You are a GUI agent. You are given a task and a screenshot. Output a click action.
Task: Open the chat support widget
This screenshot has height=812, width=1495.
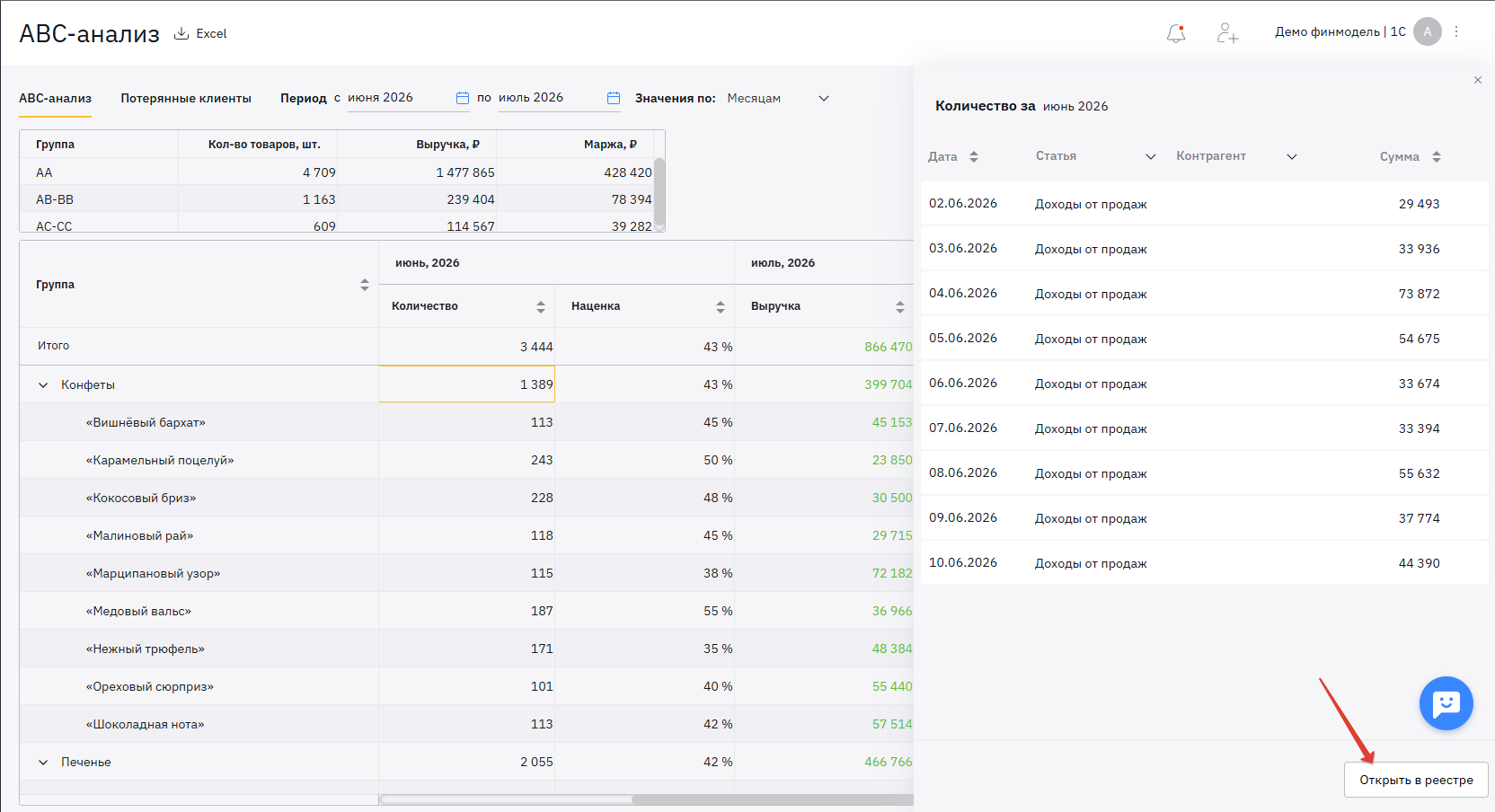[1446, 703]
